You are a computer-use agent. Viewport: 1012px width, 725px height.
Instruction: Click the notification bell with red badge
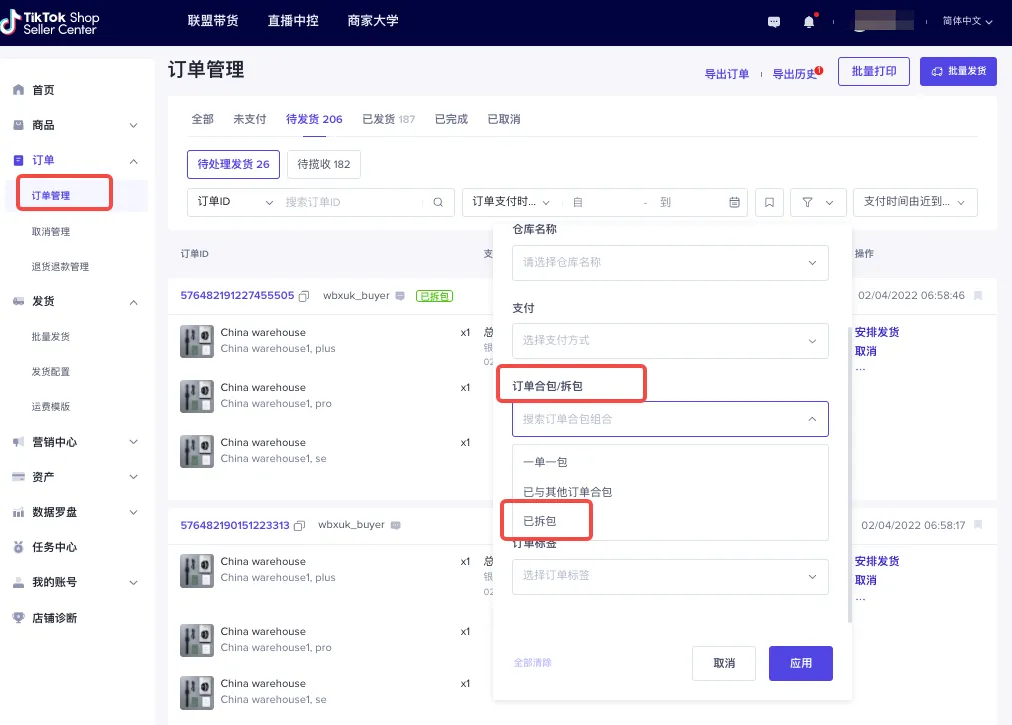pos(808,20)
